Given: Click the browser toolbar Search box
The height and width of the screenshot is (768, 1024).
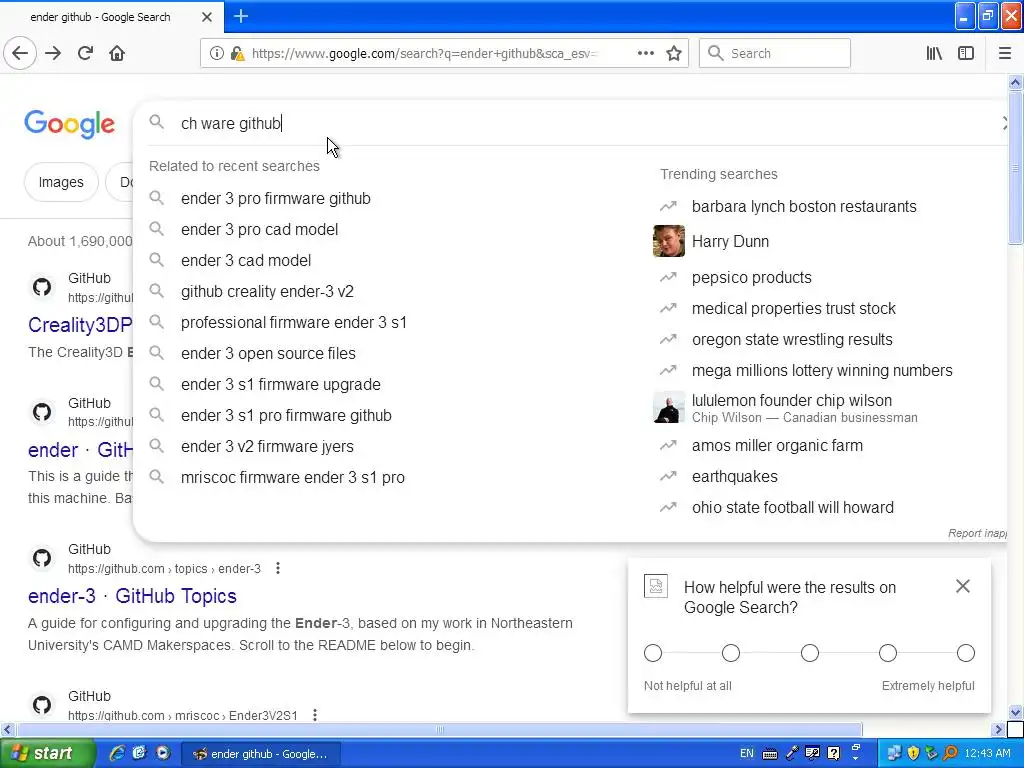Looking at the screenshot, I should (x=775, y=54).
